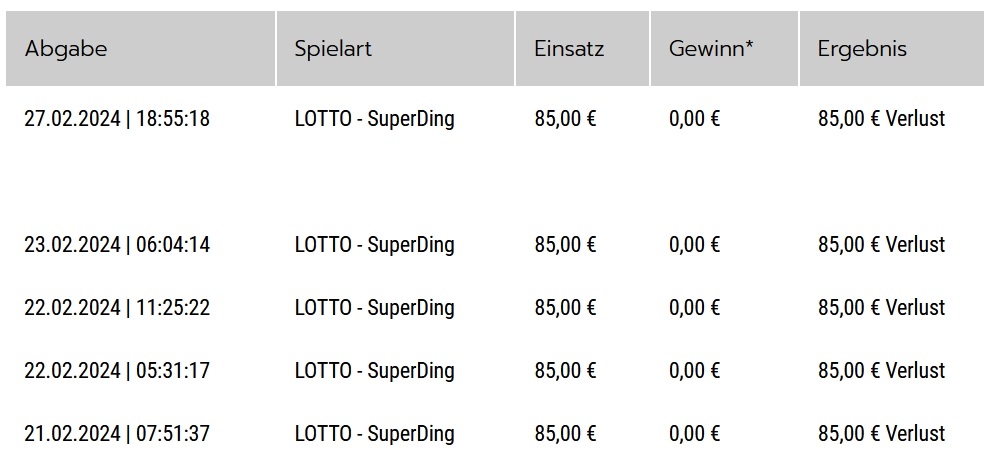Click LOTTO - SuperDing in the 05:31:17 row

tap(375, 371)
